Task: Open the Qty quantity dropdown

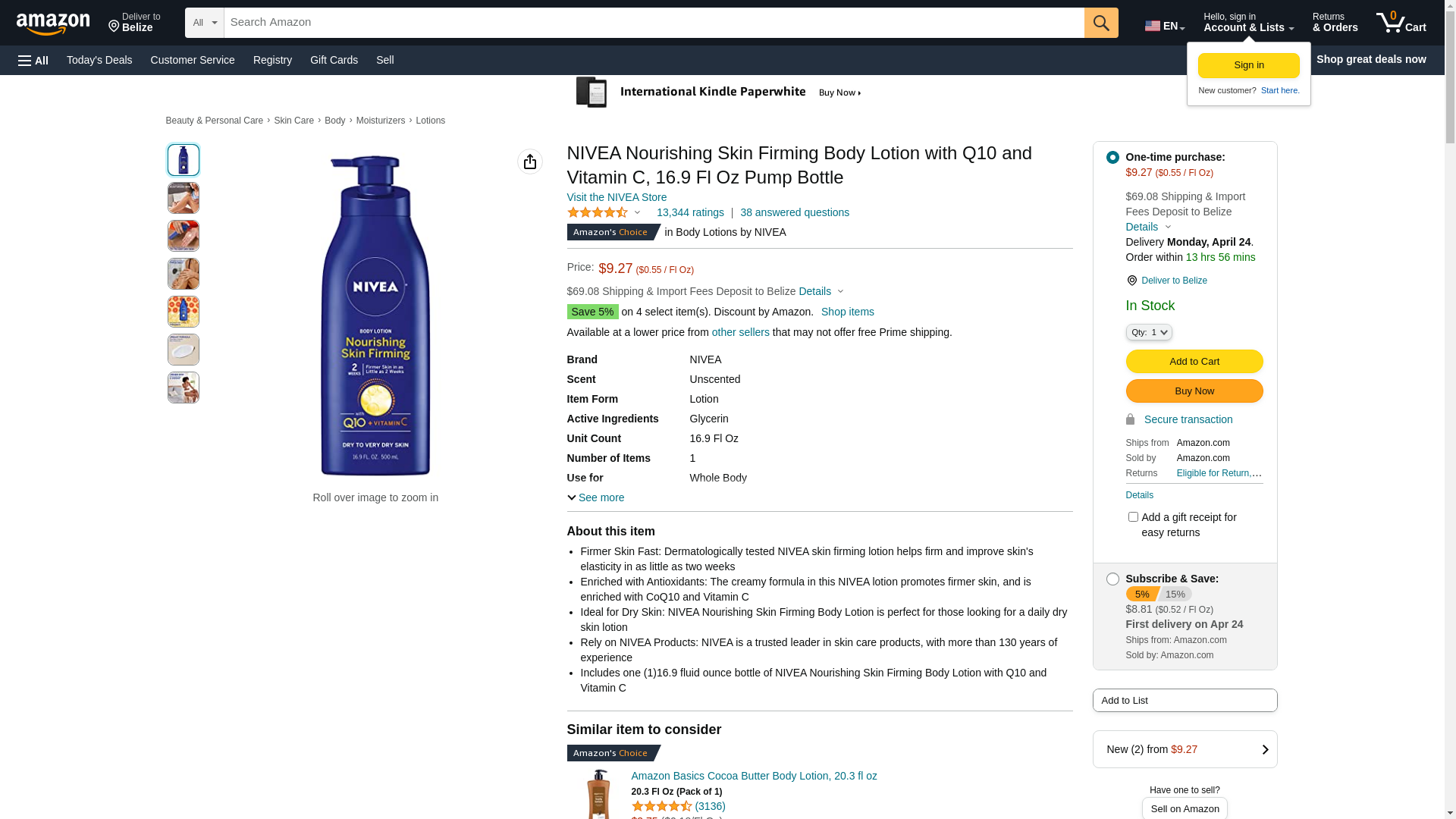Action: pos(1148,332)
